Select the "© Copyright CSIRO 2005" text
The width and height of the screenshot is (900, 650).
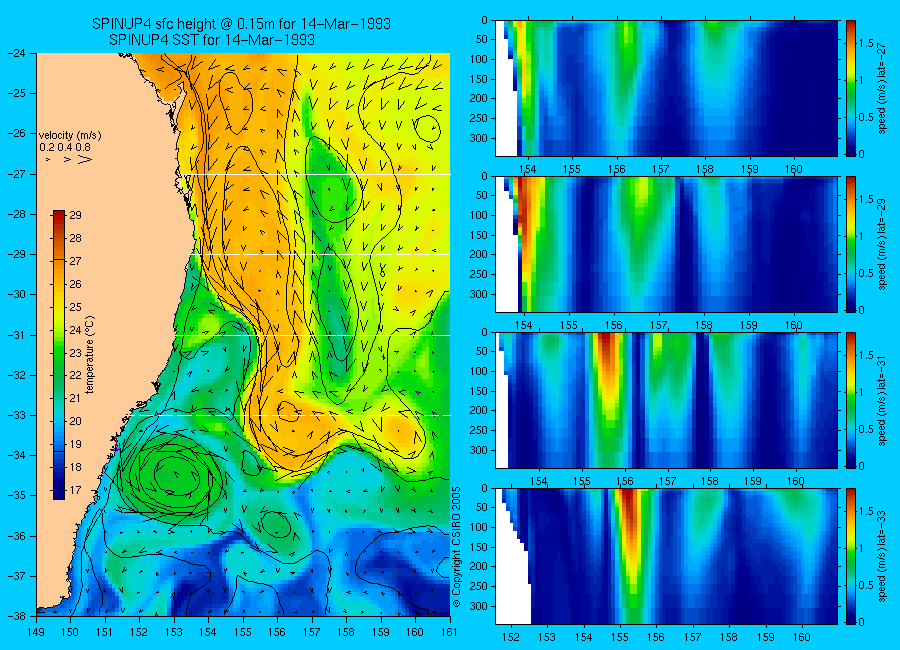457,547
